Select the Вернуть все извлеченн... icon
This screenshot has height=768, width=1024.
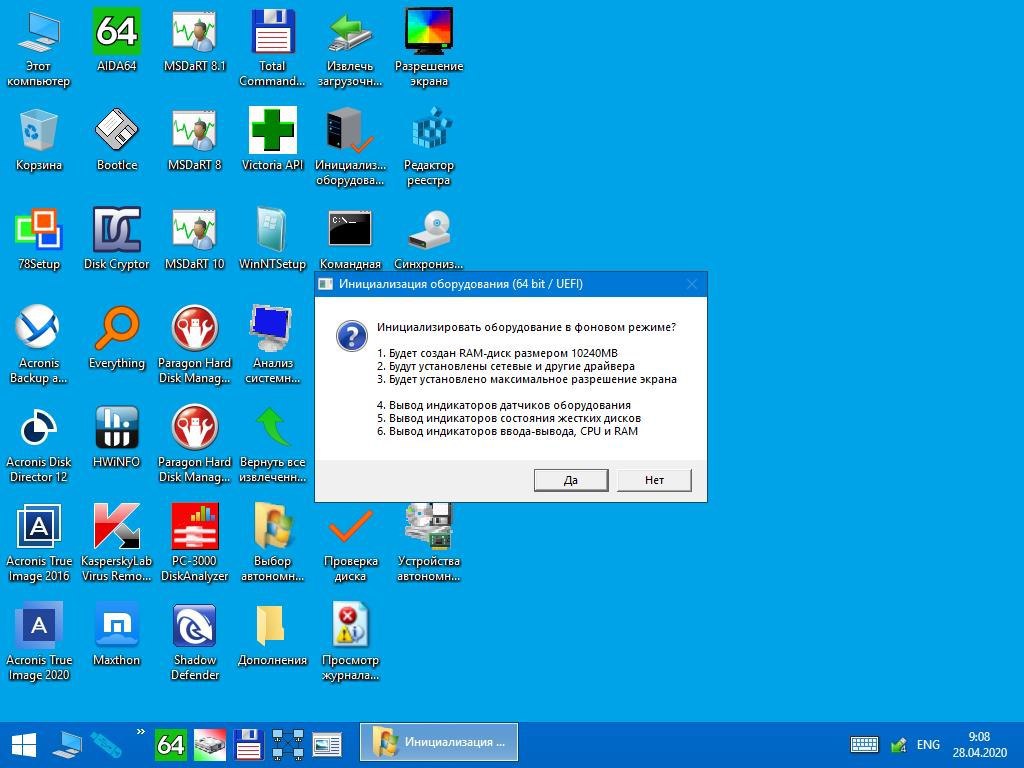(272, 444)
